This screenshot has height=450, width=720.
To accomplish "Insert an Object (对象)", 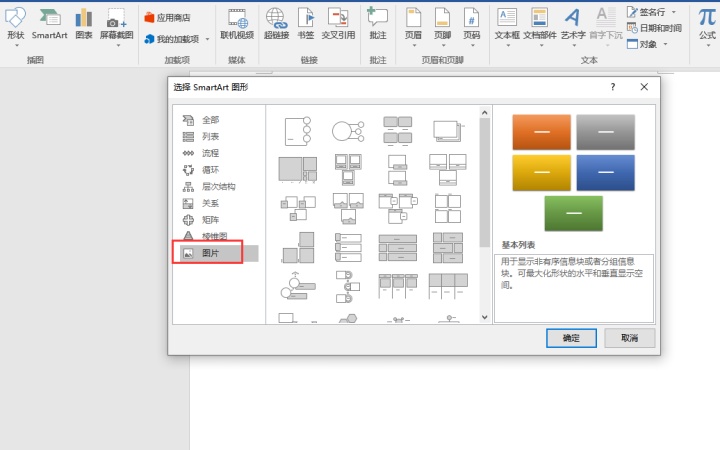I will click(x=642, y=44).
